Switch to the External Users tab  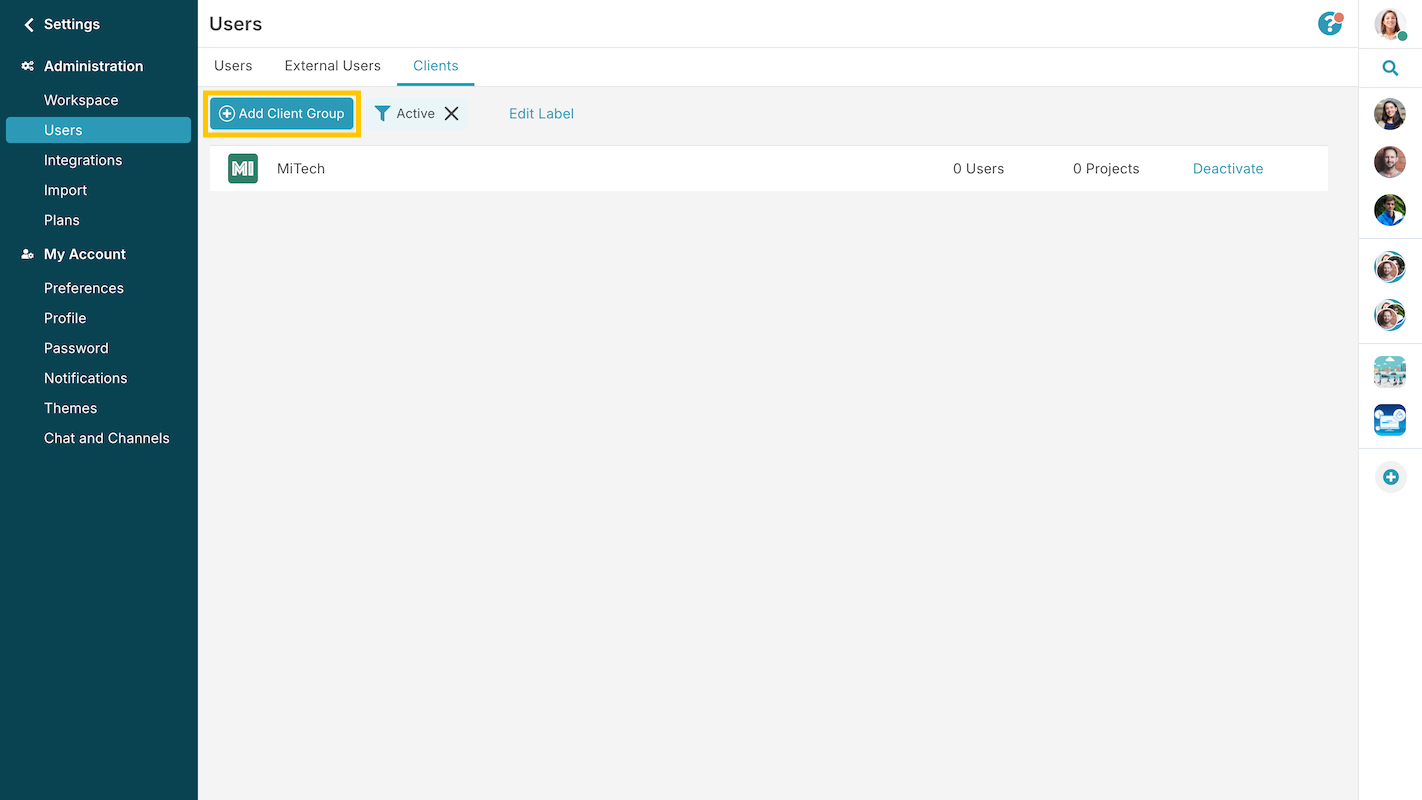tap(333, 66)
